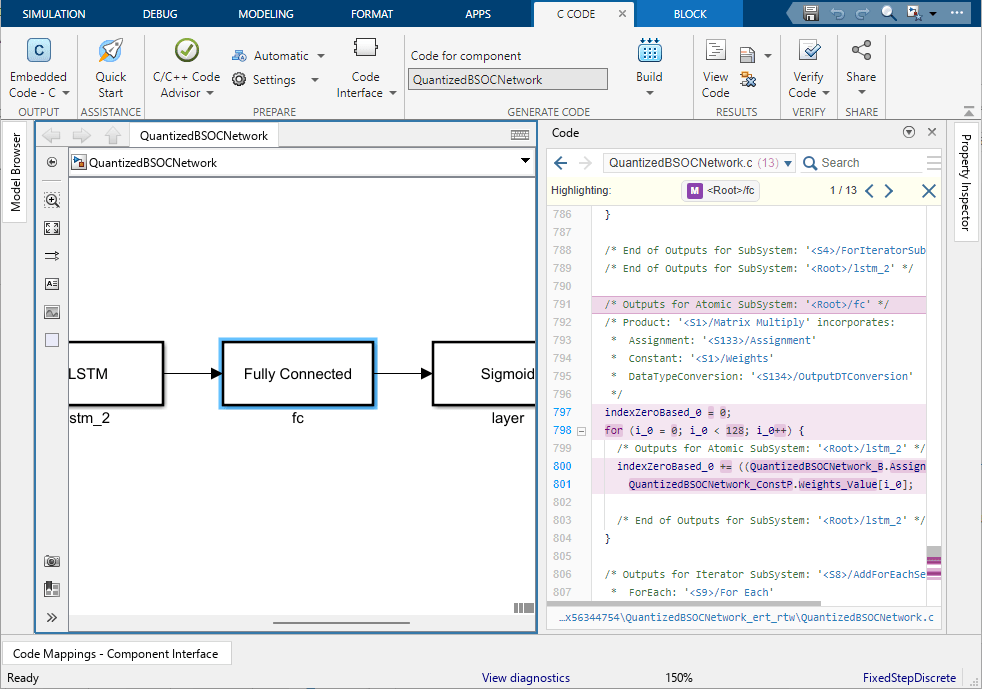
Task: Save the model using the floppy disk icon
Action: [x=811, y=13]
